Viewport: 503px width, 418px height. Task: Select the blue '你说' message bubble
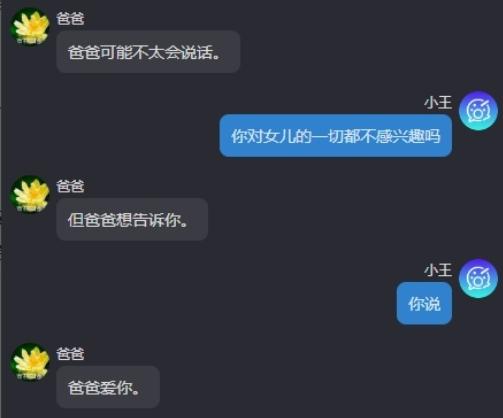pos(424,303)
